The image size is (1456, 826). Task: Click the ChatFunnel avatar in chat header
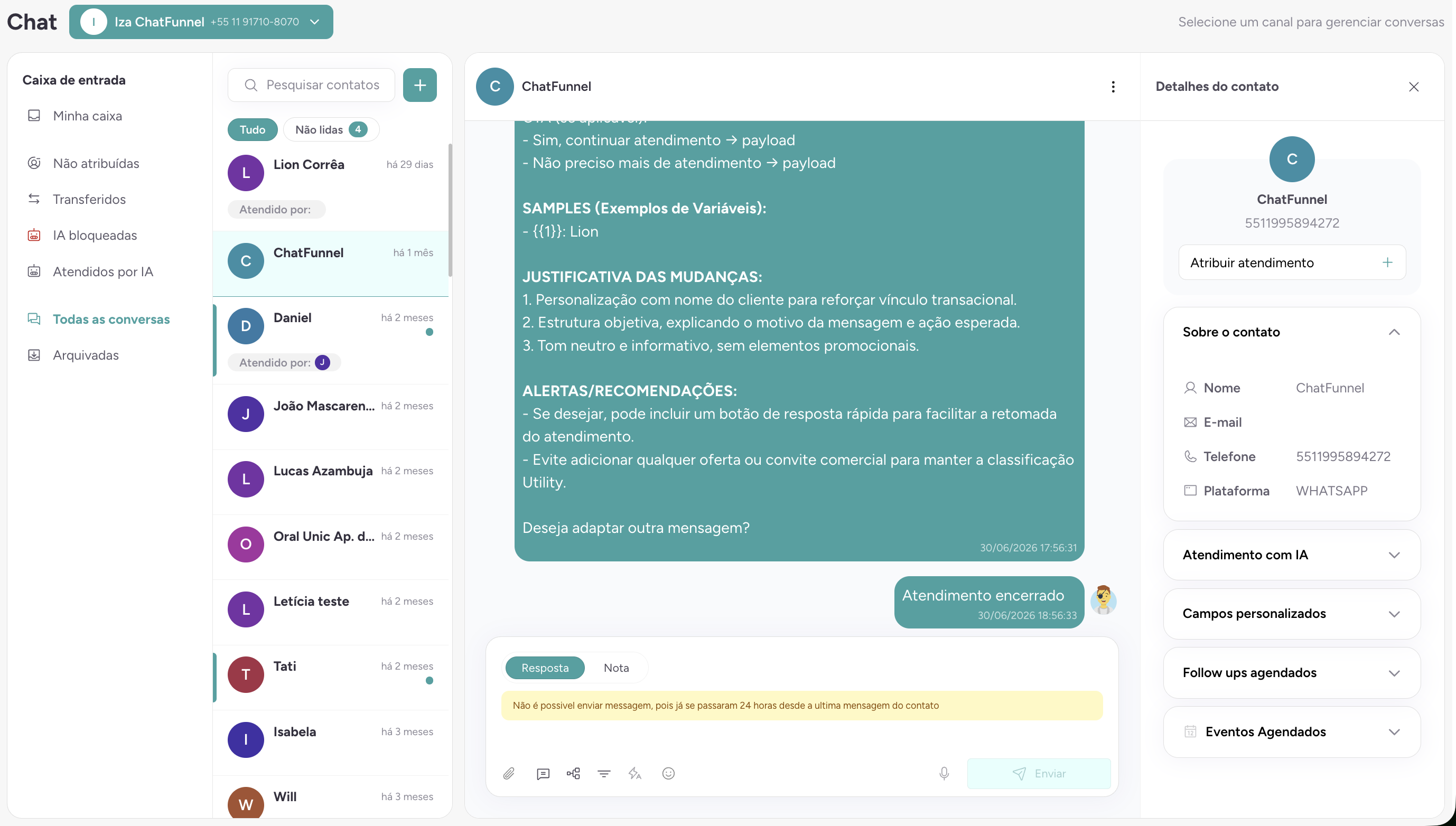(x=495, y=86)
